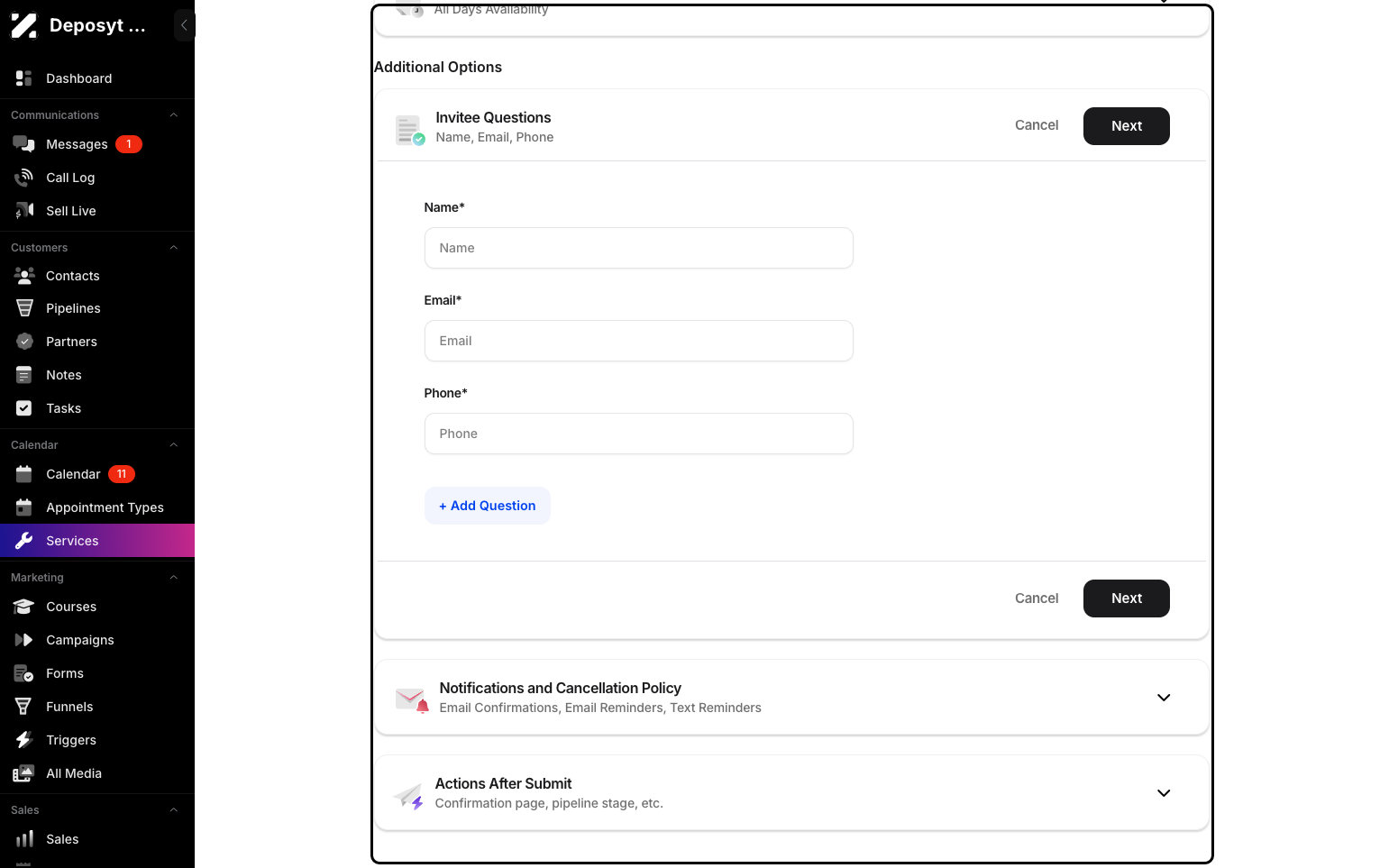Open Messages in the sidebar
Viewport: 1389px width, 868px height.
coord(97,144)
